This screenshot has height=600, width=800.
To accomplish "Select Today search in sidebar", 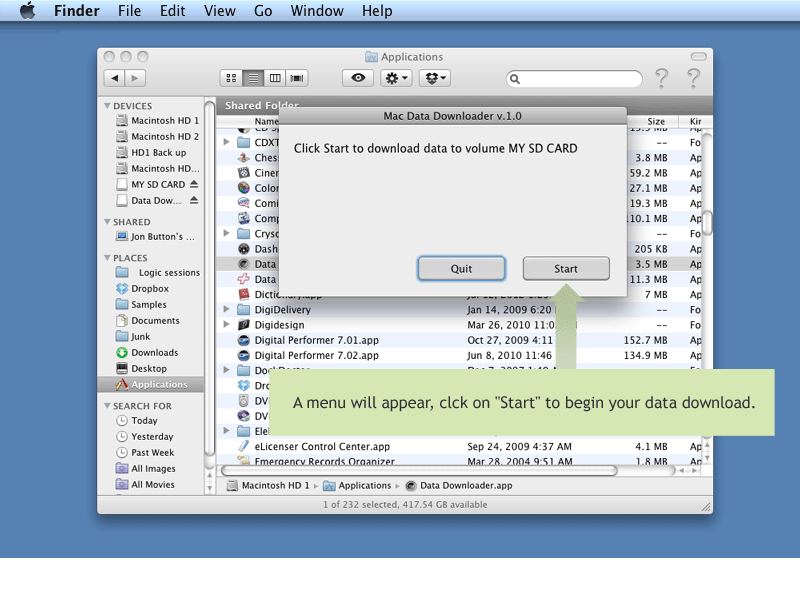I will pos(136,420).
